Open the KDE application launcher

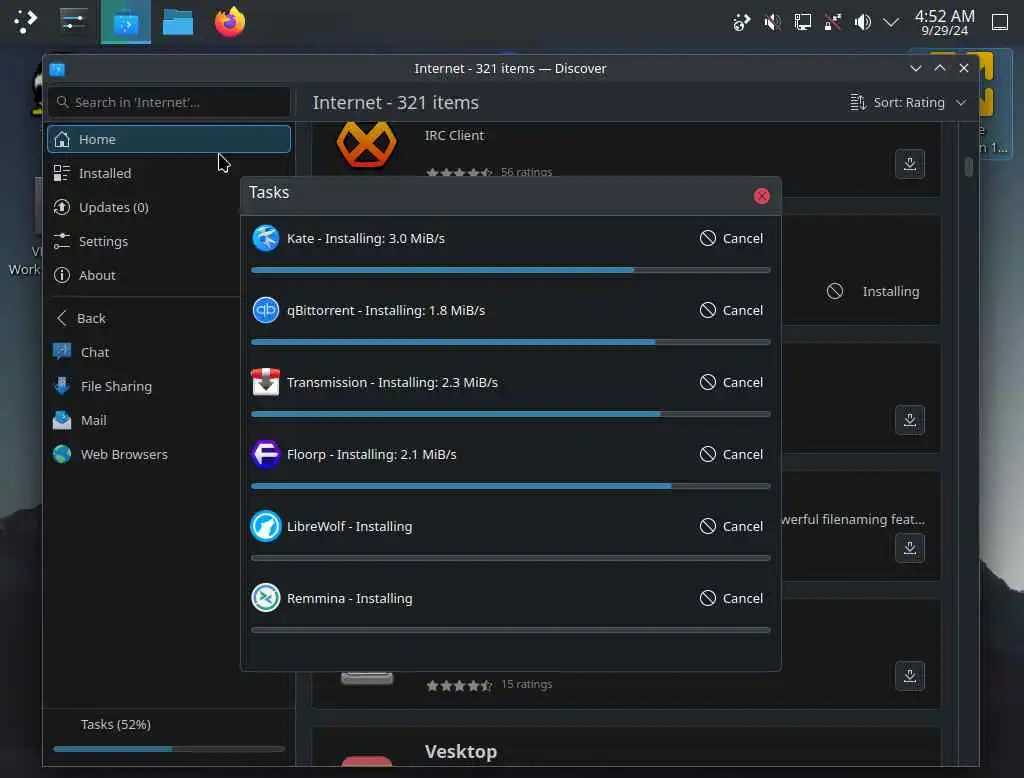click(25, 22)
